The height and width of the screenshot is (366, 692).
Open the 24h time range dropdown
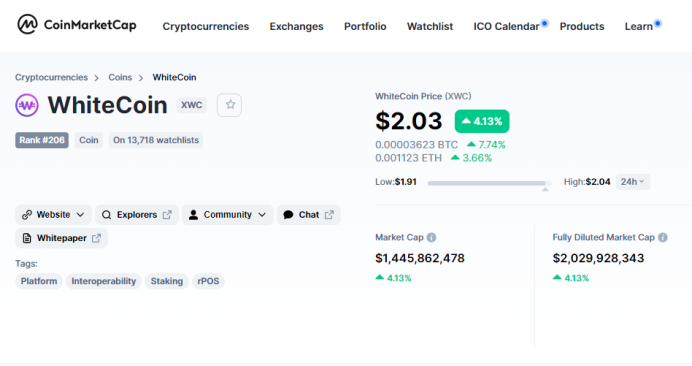click(x=632, y=182)
